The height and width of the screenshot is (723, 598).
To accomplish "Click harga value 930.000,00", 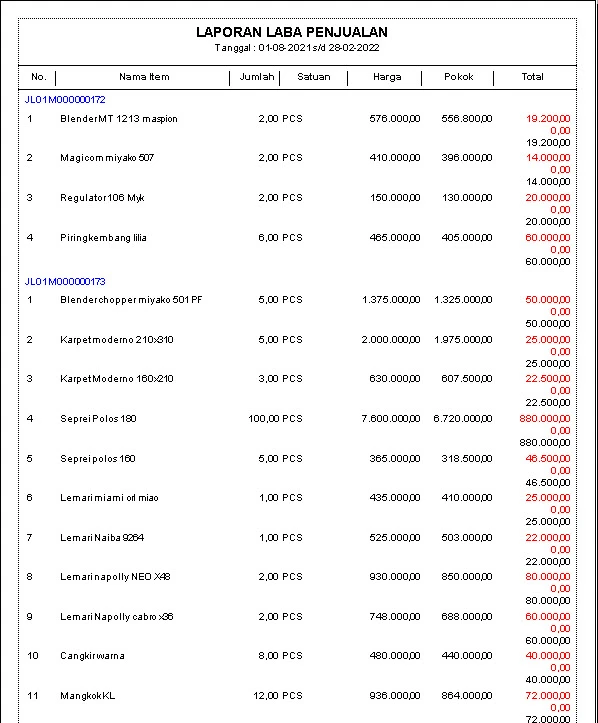I will [395, 576].
